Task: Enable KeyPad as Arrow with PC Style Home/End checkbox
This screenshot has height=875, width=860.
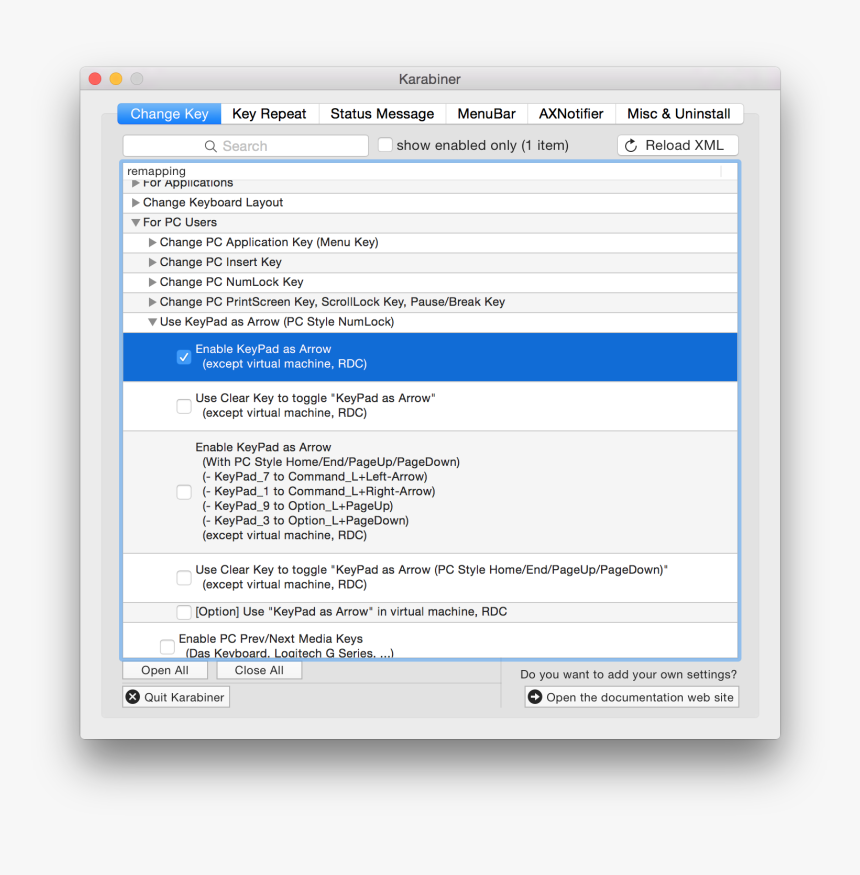Action: tap(184, 492)
